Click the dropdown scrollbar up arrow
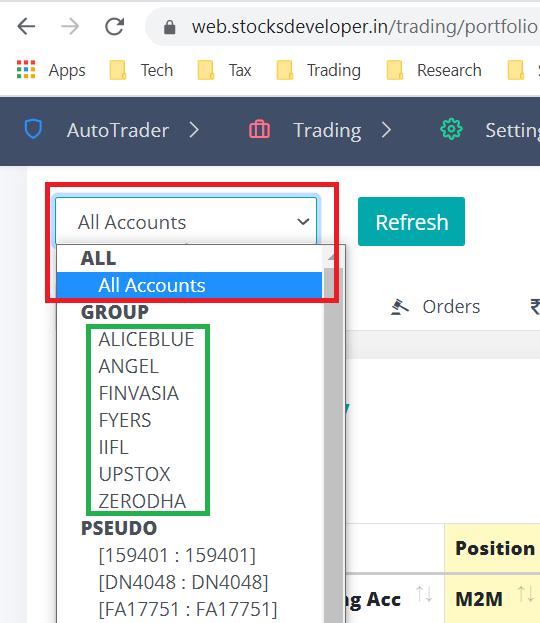 click(333, 256)
